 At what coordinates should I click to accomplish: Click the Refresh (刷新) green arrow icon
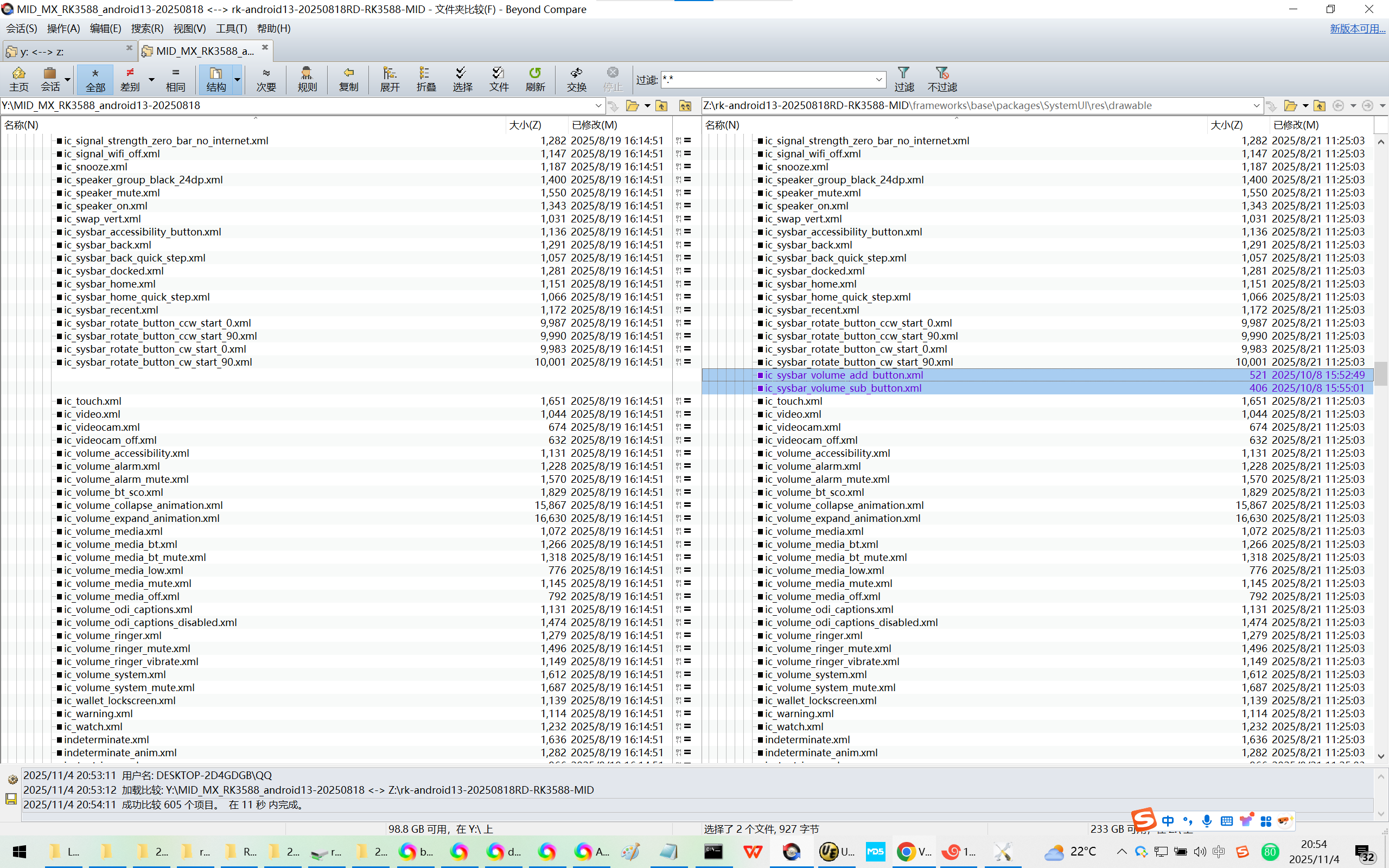(535, 79)
